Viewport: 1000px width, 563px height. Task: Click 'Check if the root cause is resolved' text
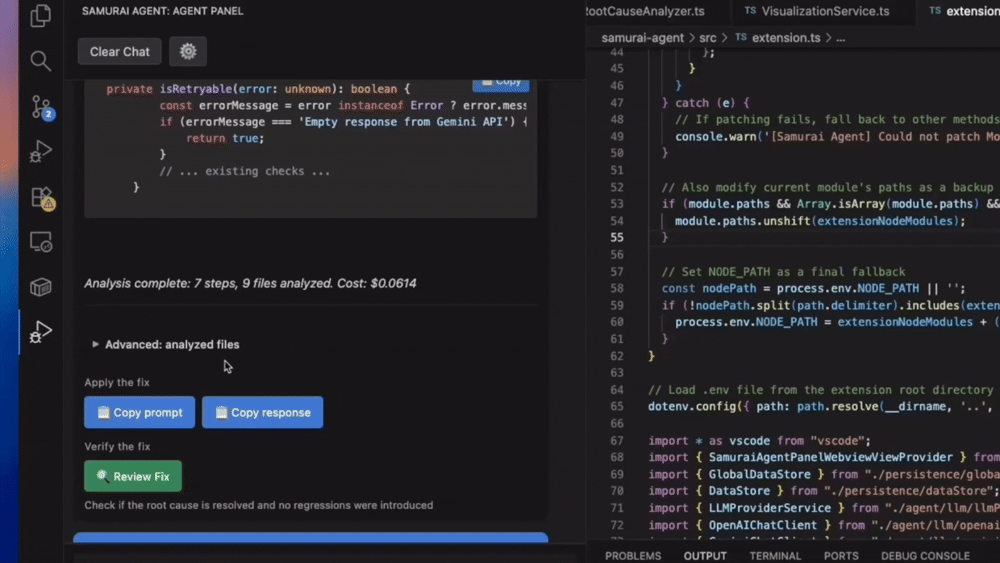point(258,505)
